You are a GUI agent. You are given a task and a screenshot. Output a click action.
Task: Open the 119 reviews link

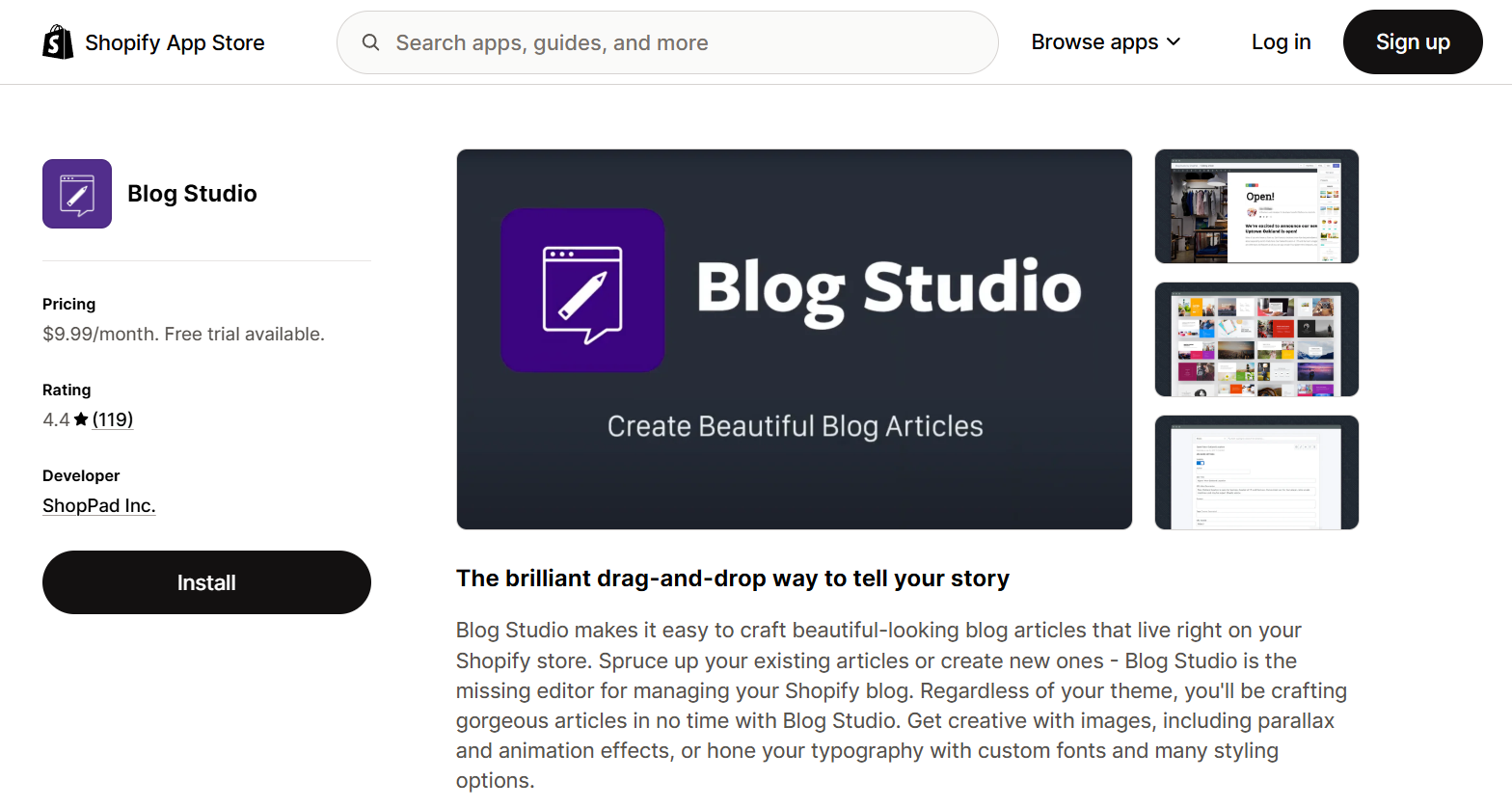pos(113,419)
